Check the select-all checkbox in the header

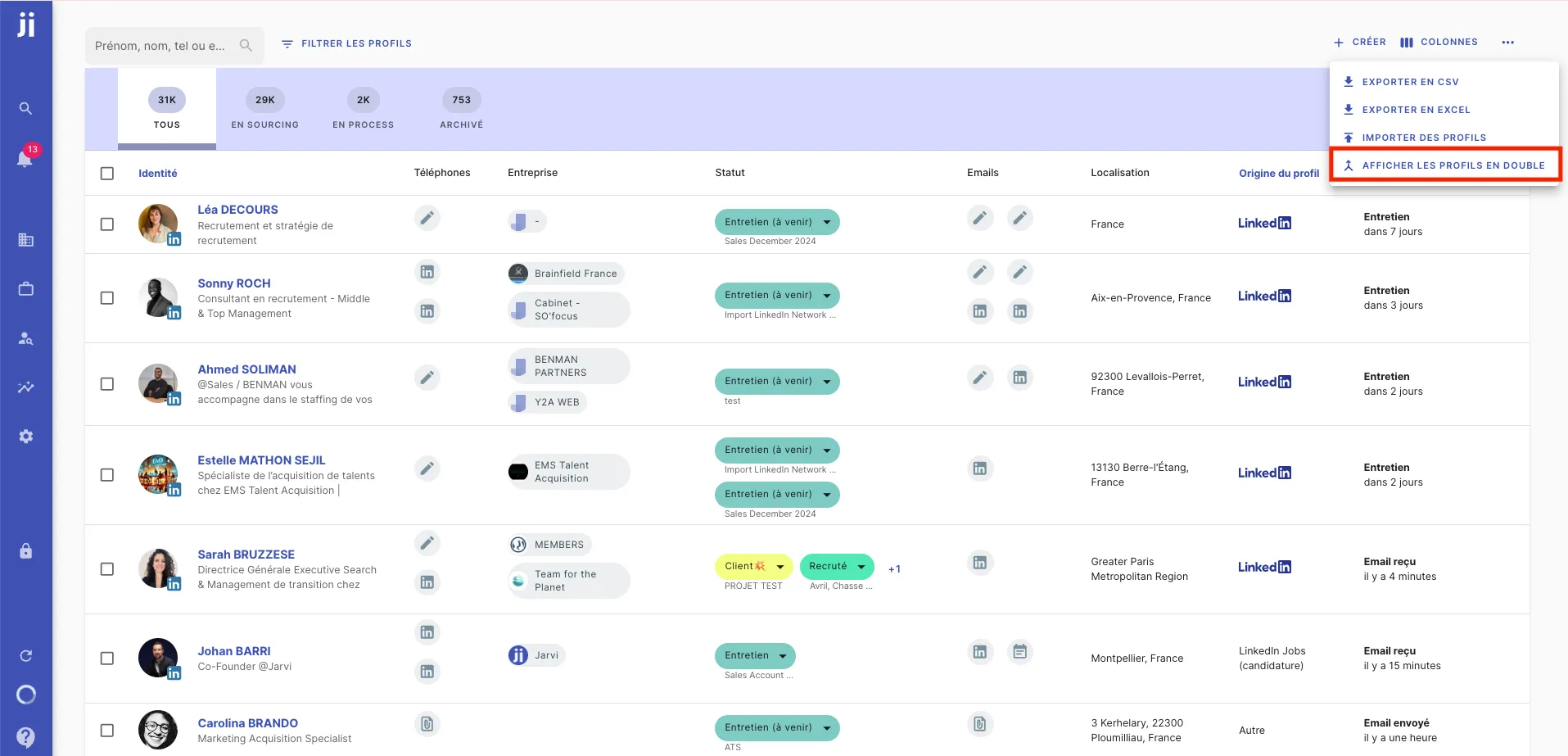pos(106,173)
